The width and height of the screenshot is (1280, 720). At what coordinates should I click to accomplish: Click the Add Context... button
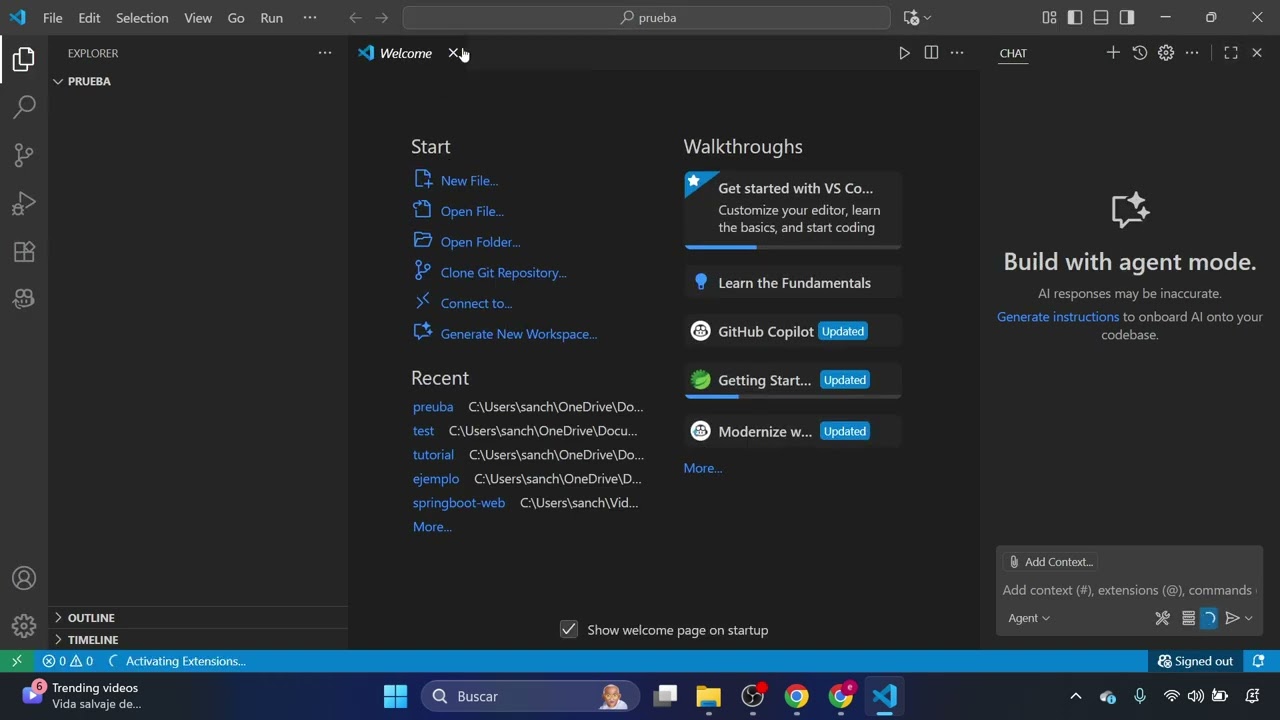[x=1050, y=562]
